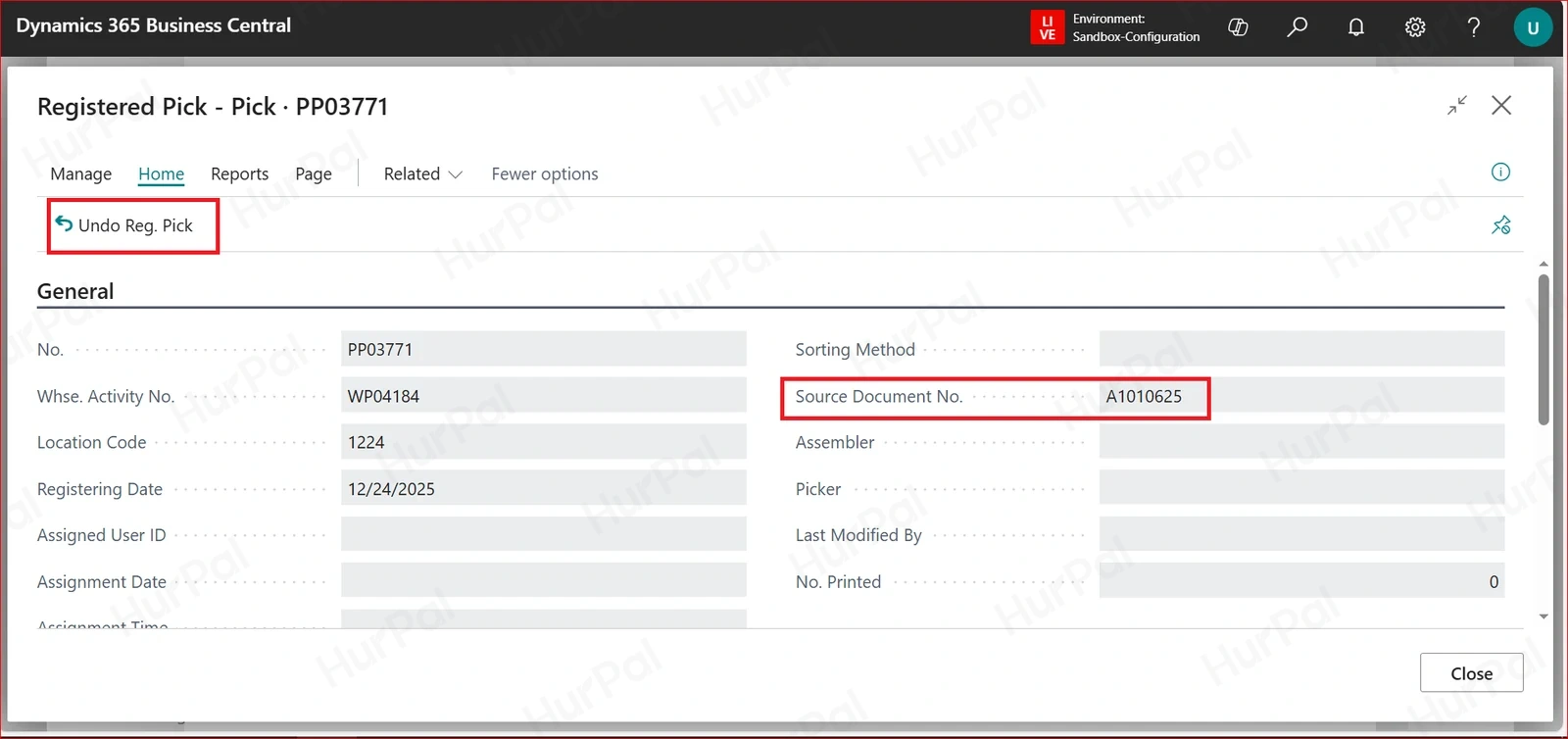The height and width of the screenshot is (739, 1568).
Task: Click Location Code field 1224
Action: tap(543, 442)
